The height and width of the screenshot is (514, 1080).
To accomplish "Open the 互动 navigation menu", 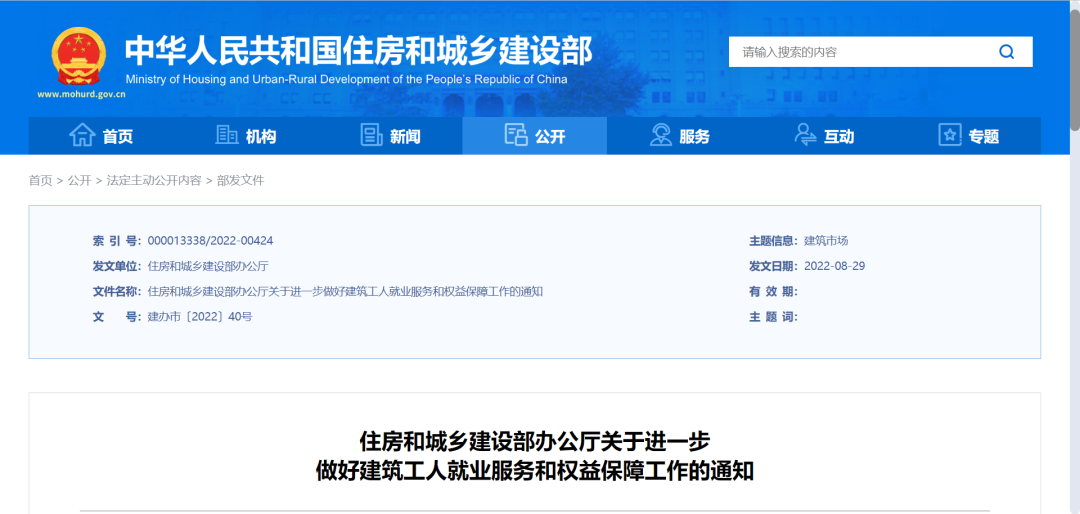I will (x=824, y=136).
